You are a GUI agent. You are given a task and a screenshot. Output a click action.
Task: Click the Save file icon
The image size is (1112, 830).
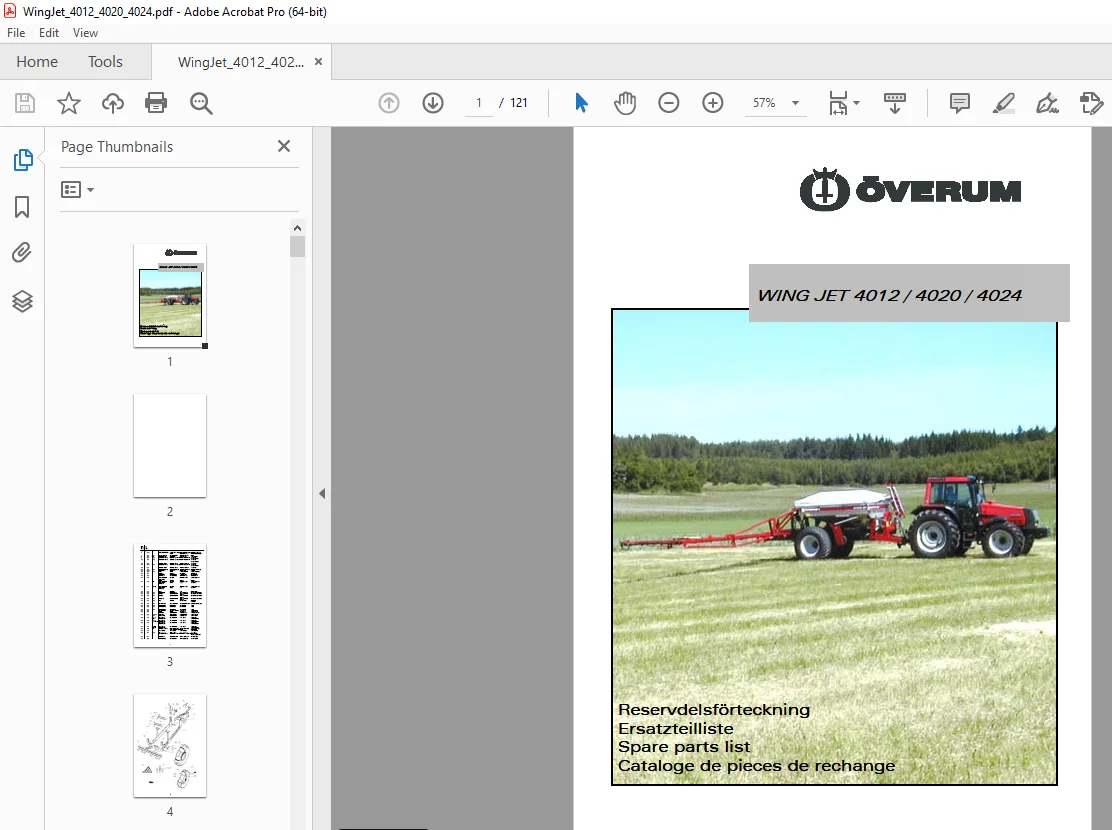[25, 104]
